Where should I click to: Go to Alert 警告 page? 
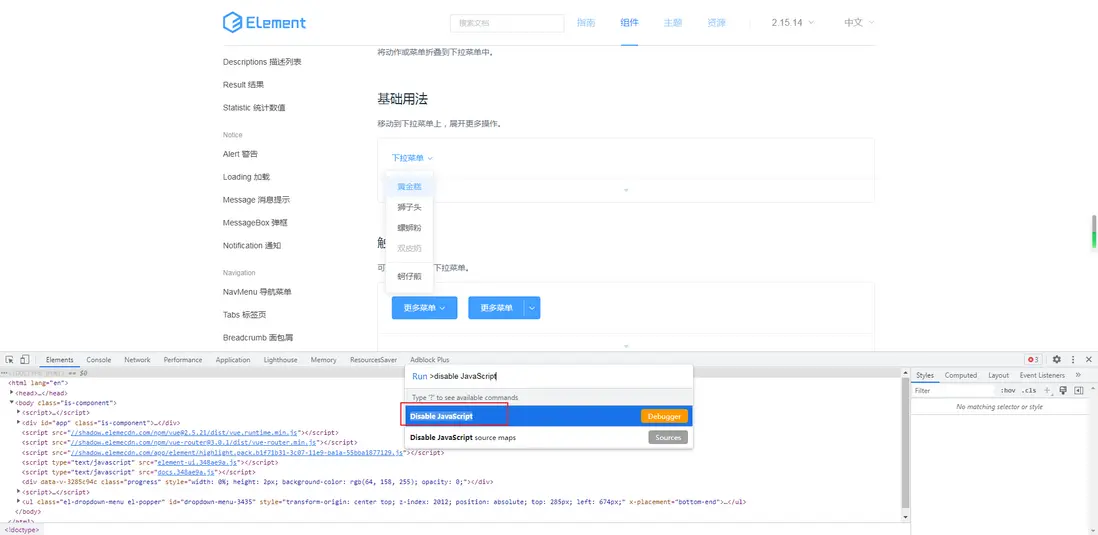(x=240, y=153)
